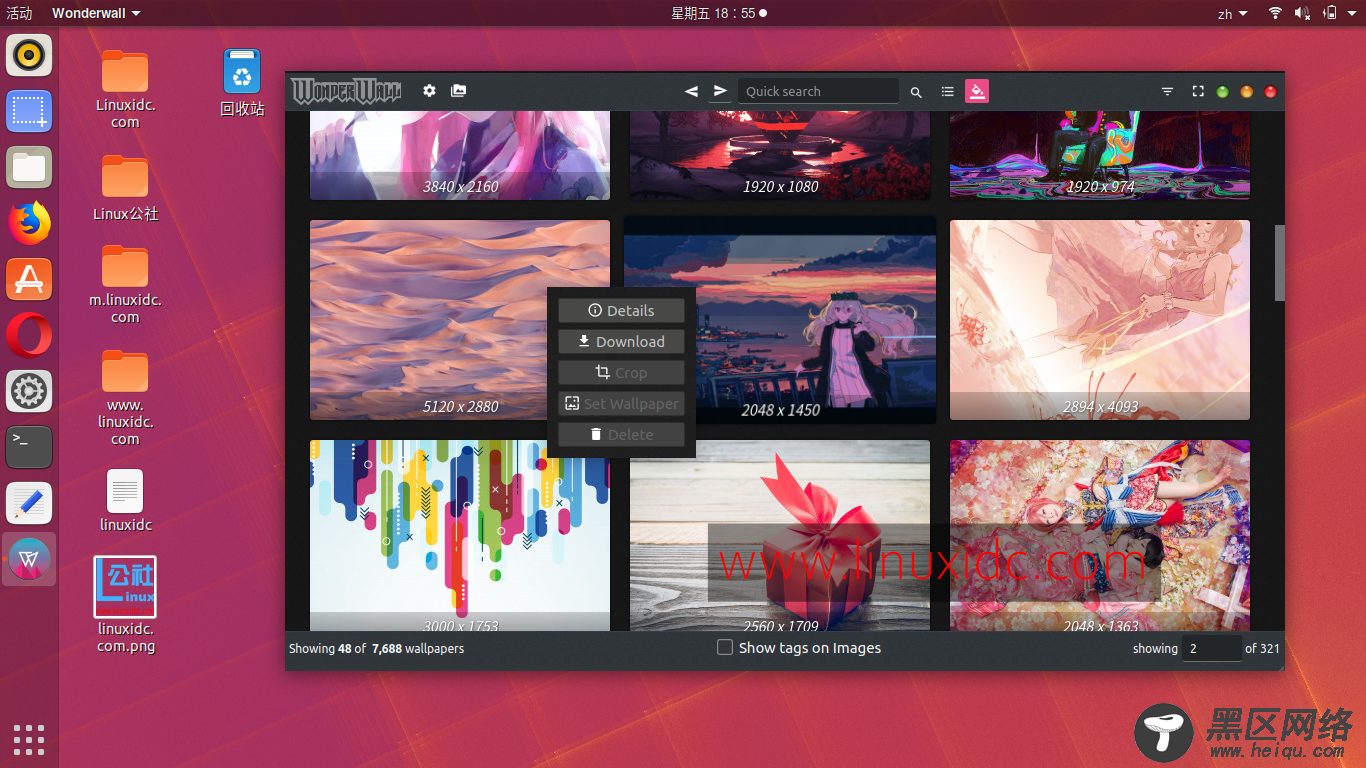Click the page number field showing 2

[1211, 648]
